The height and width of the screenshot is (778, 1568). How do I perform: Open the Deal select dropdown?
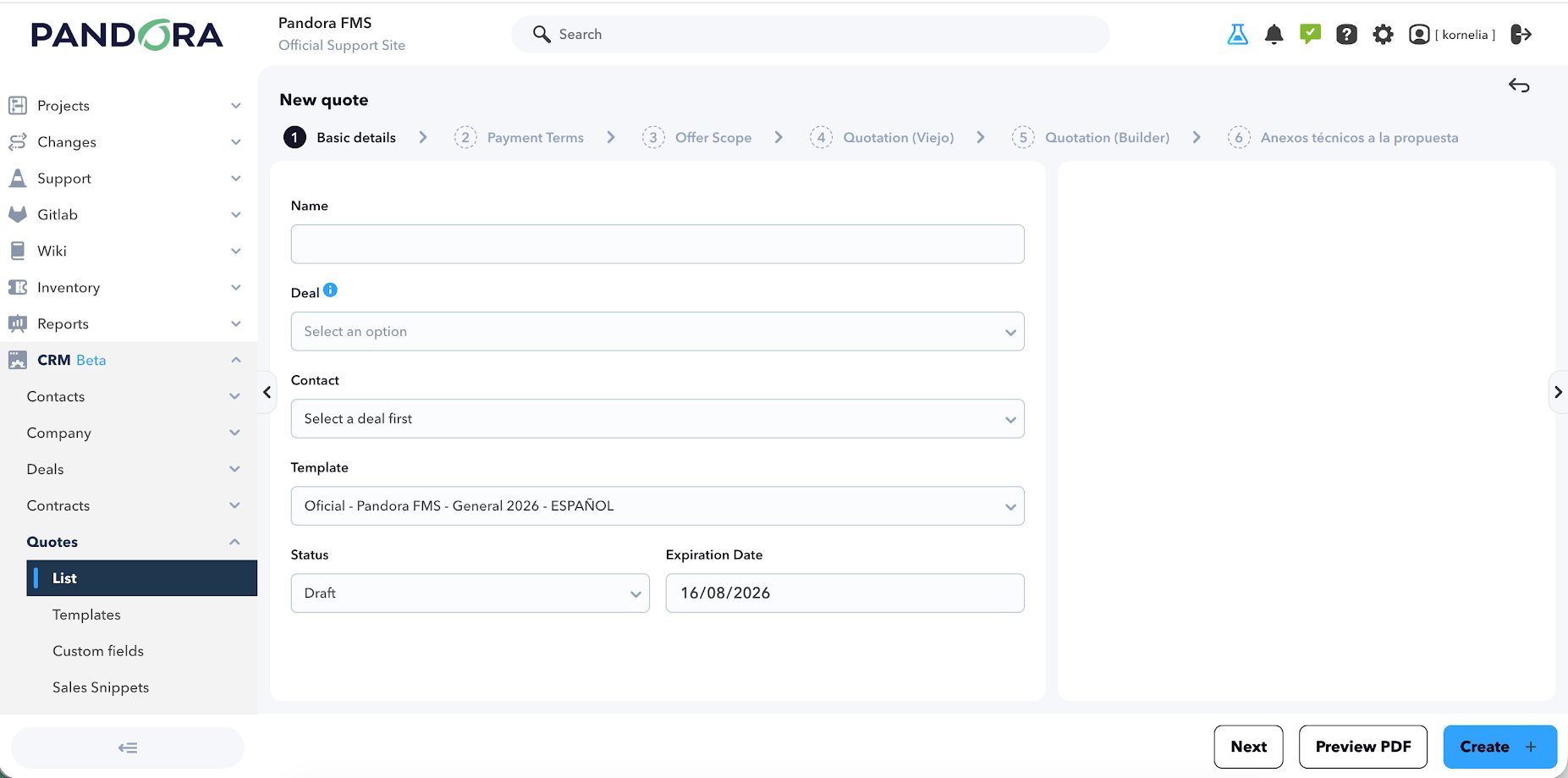click(x=657, y=332)
